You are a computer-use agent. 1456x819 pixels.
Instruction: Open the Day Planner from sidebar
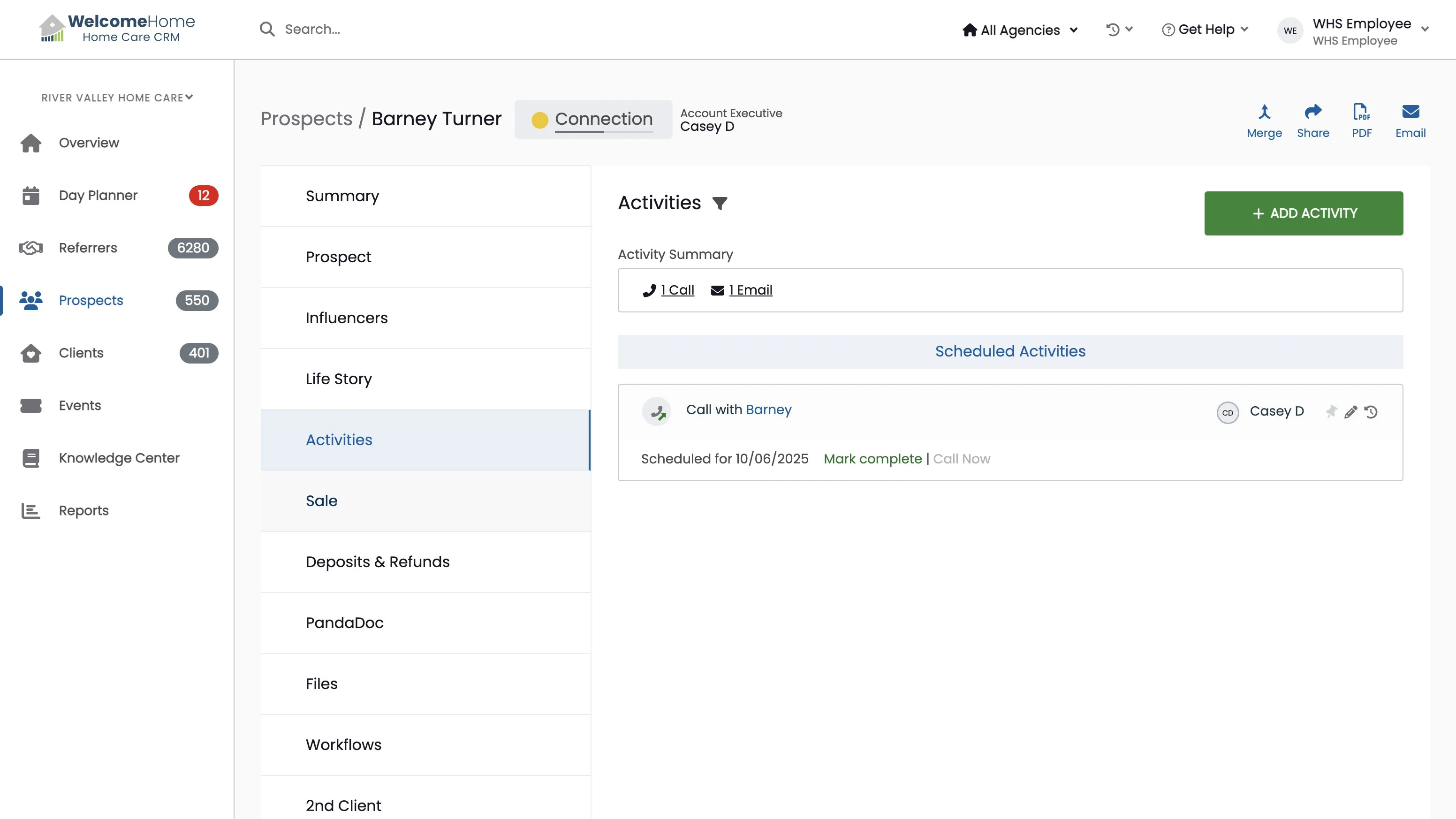(x=98, y=196)
